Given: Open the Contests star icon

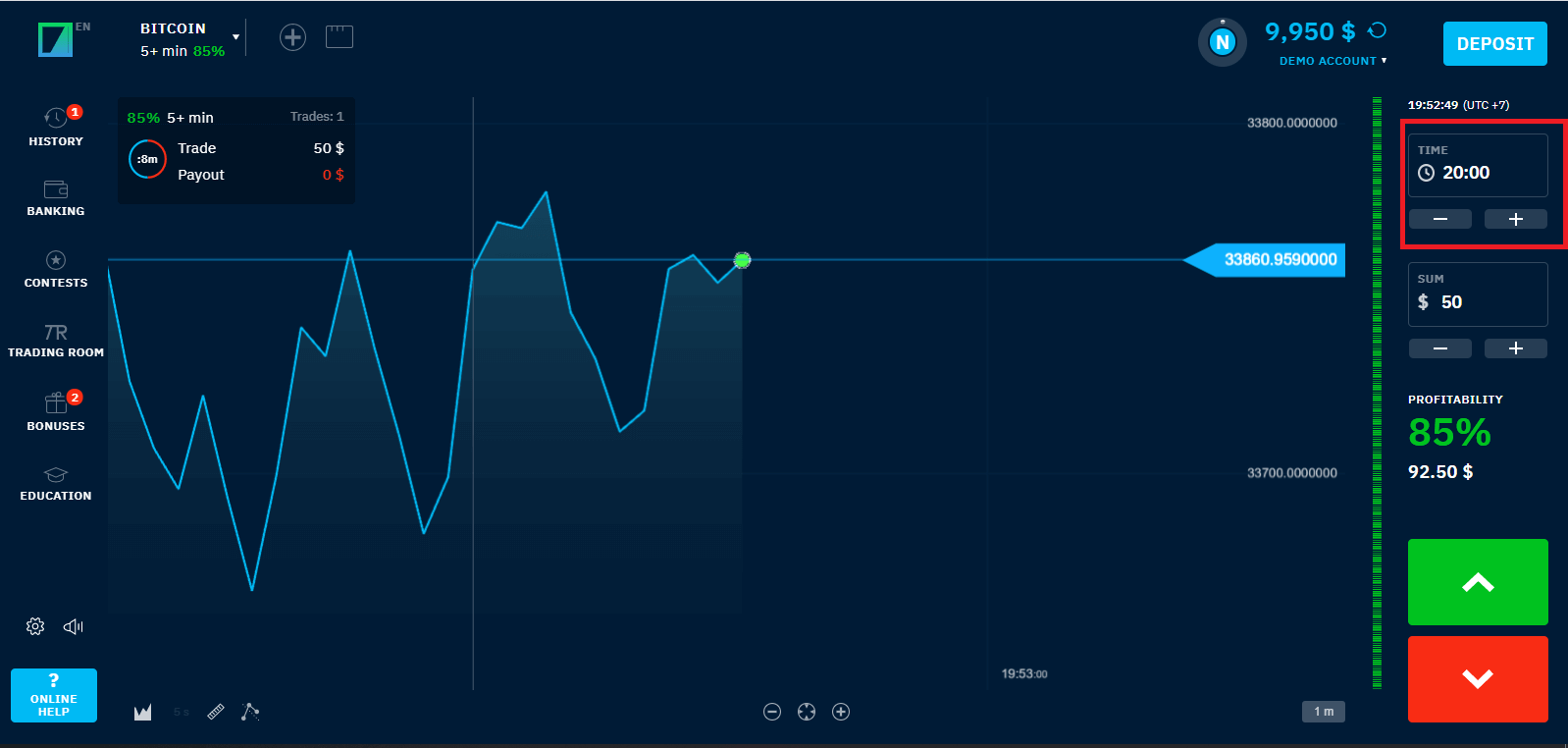Looking at the screenshot, I should pyautogui.click(x=55, y=261).
